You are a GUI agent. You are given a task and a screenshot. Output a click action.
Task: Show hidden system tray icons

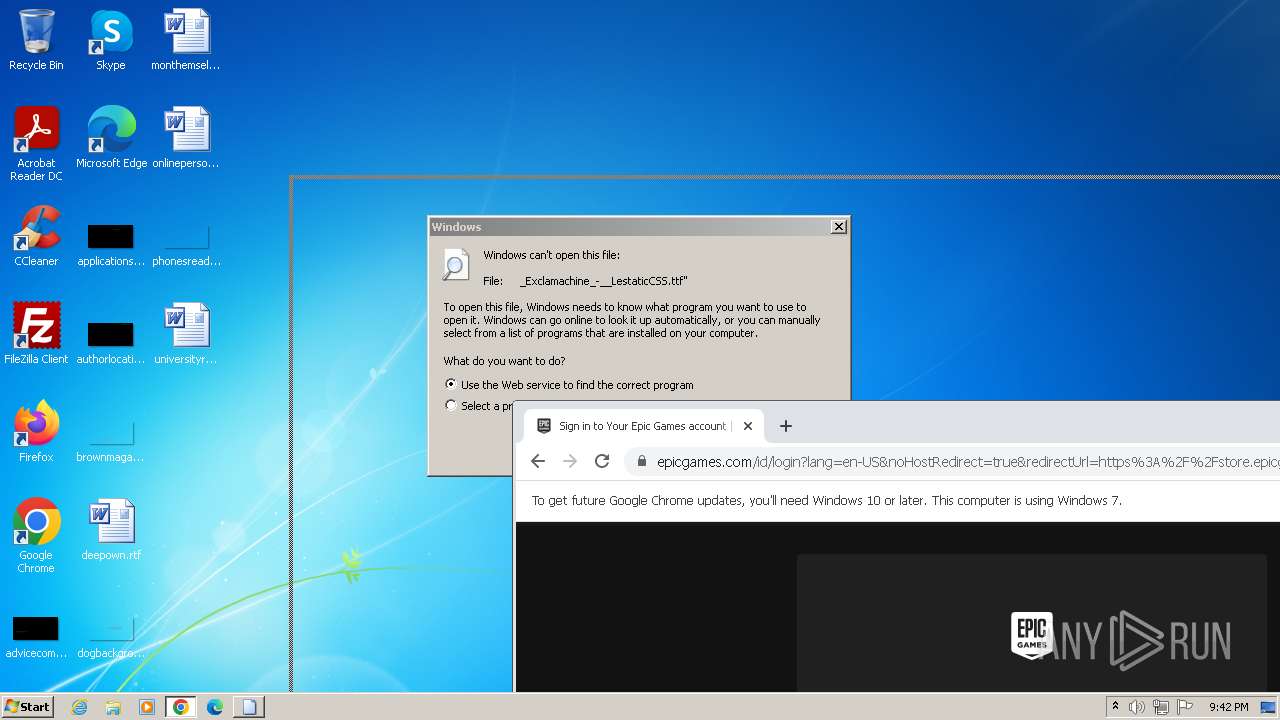(1115, 707)
